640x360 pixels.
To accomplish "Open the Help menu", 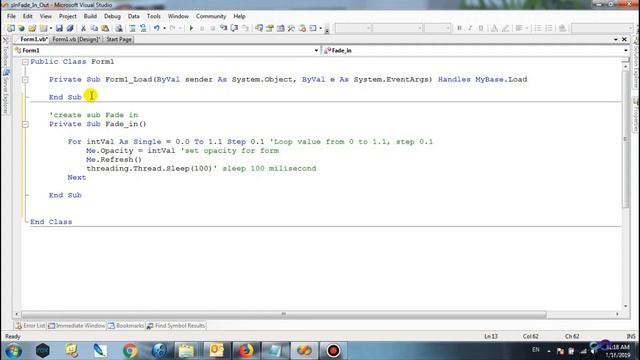I will [x=239, y=16].
